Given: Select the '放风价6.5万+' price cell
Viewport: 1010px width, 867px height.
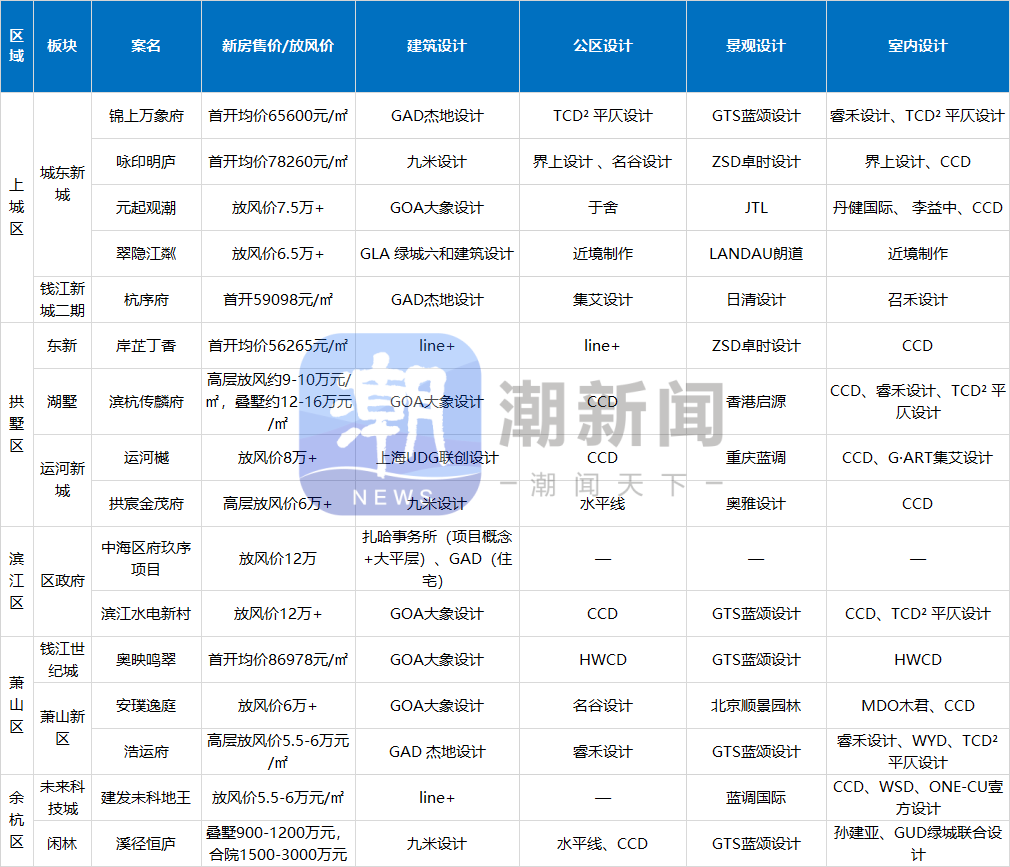Looking at the screenshot, I should pyautogui.click(x=278, y=254).
